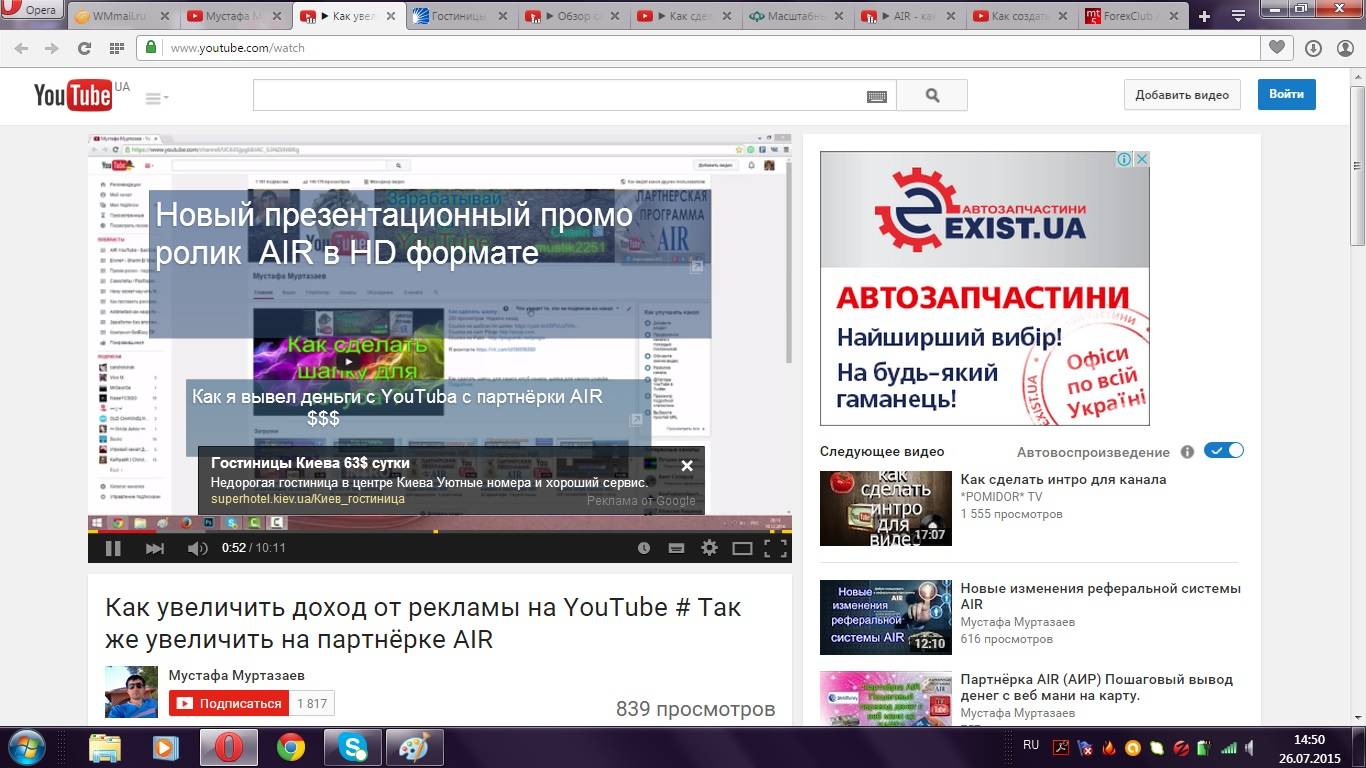Open a new browser tab
Screen dimensions: 1366x768
point(1205,16)
